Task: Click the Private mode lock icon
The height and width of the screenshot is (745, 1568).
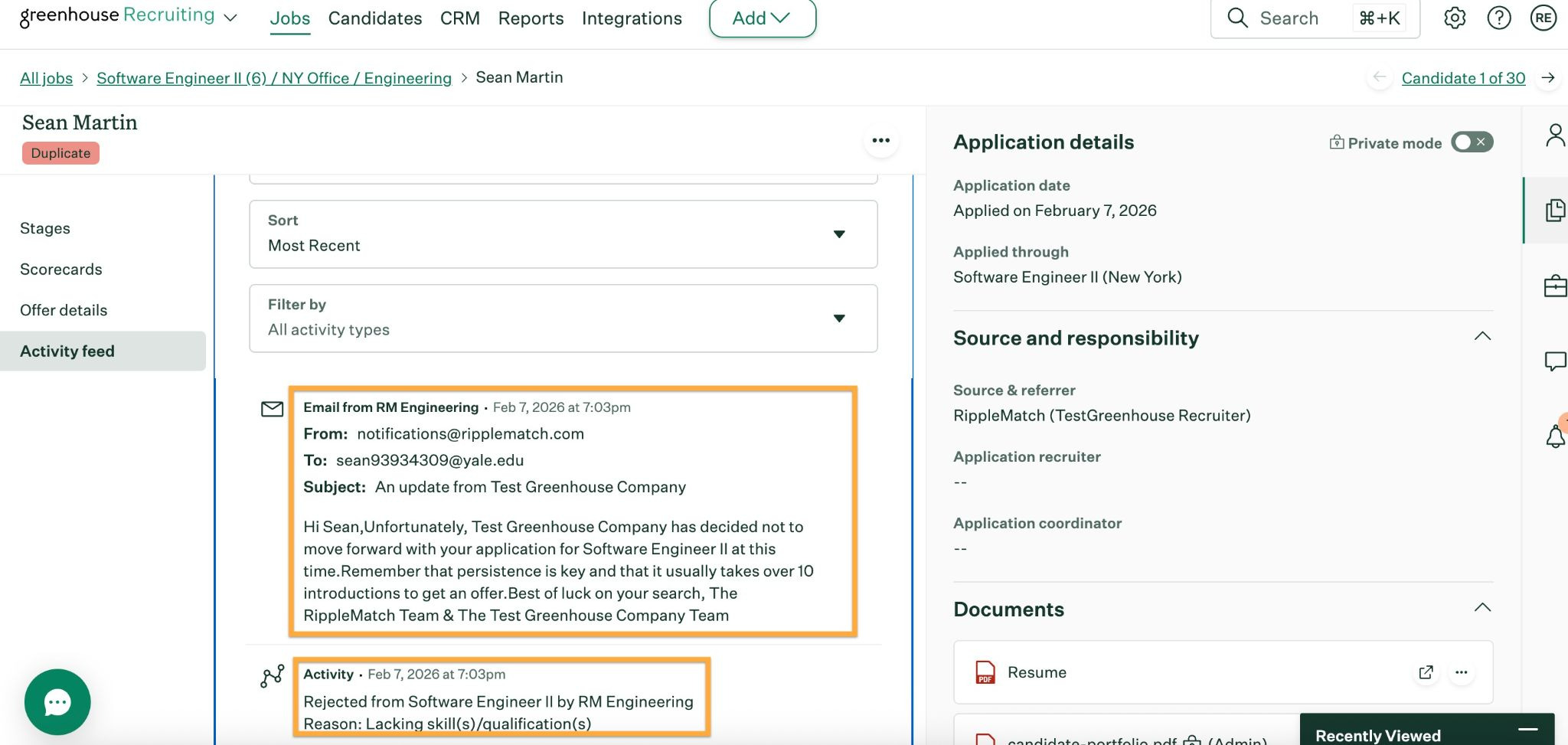Action: tap(1337, 142)
